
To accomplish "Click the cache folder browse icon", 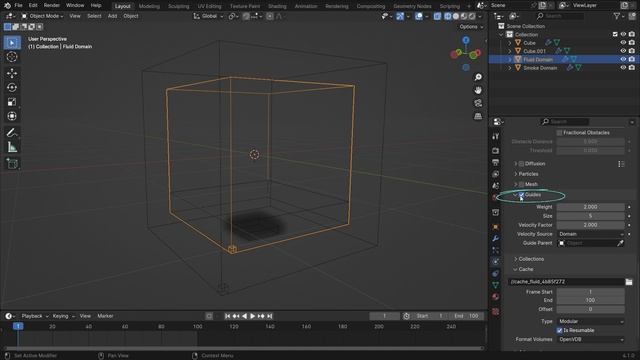I will click(x=629, y=282).
